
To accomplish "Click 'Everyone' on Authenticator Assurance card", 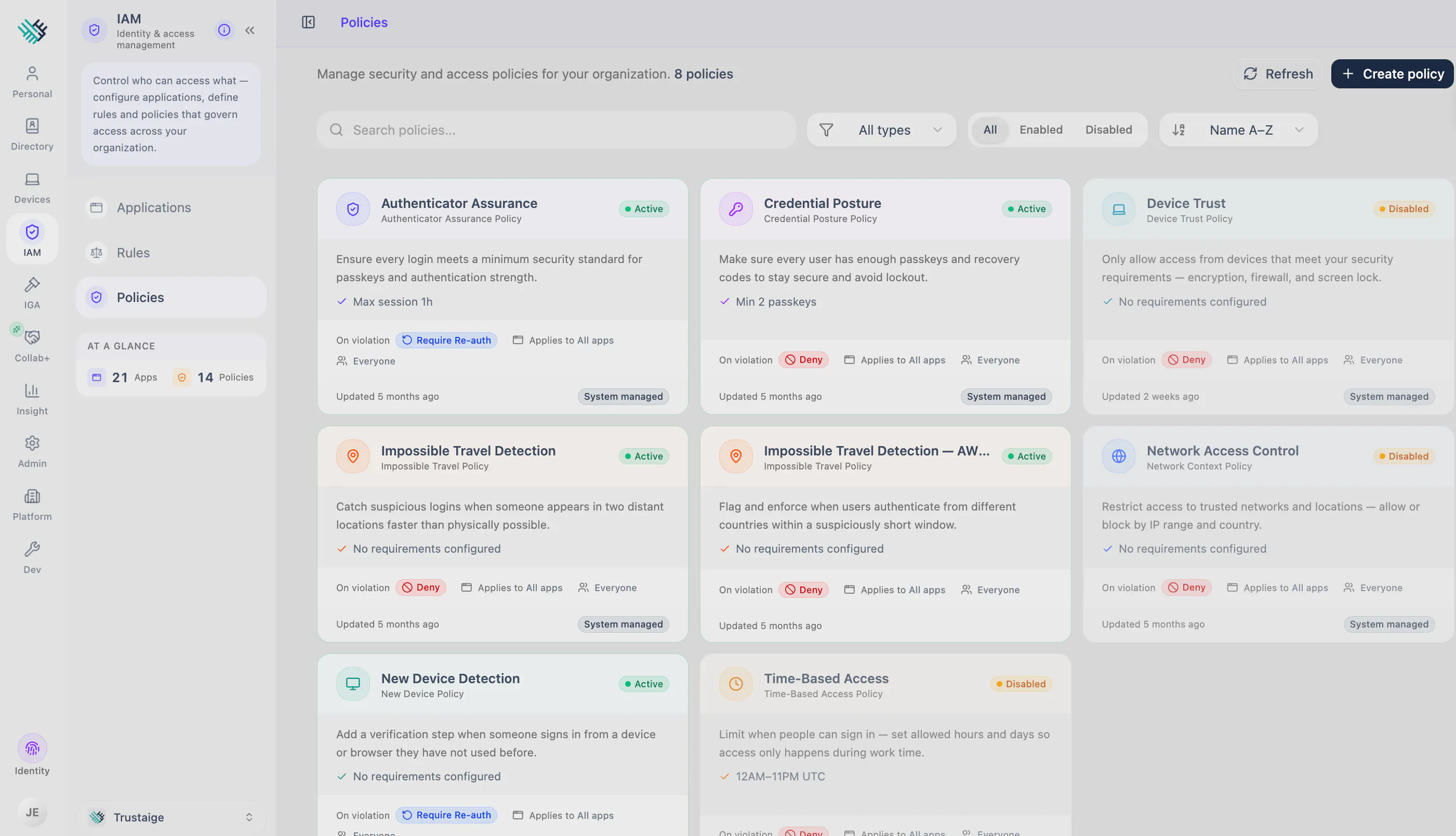I will [366, 361].
